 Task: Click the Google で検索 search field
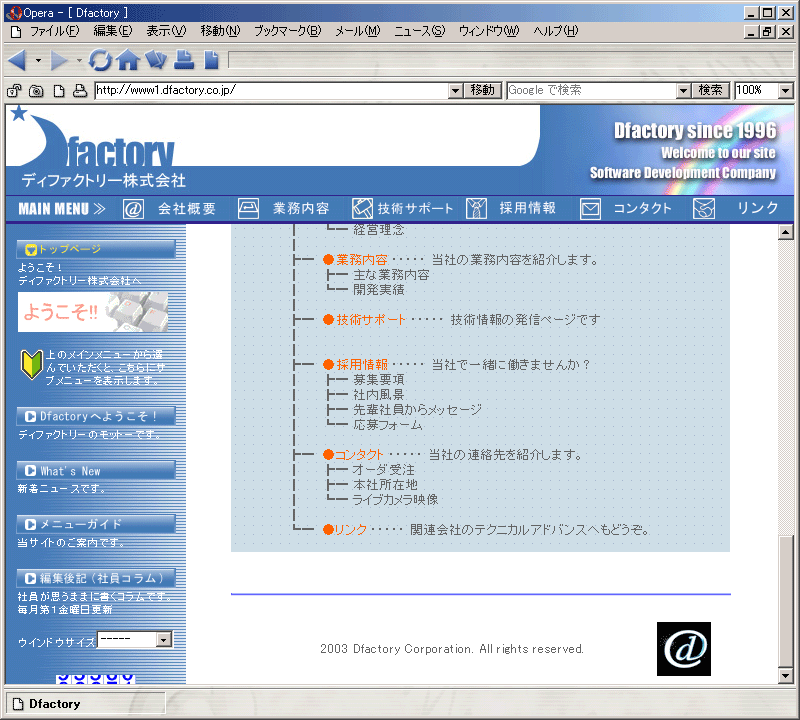[x=592, y=91]
